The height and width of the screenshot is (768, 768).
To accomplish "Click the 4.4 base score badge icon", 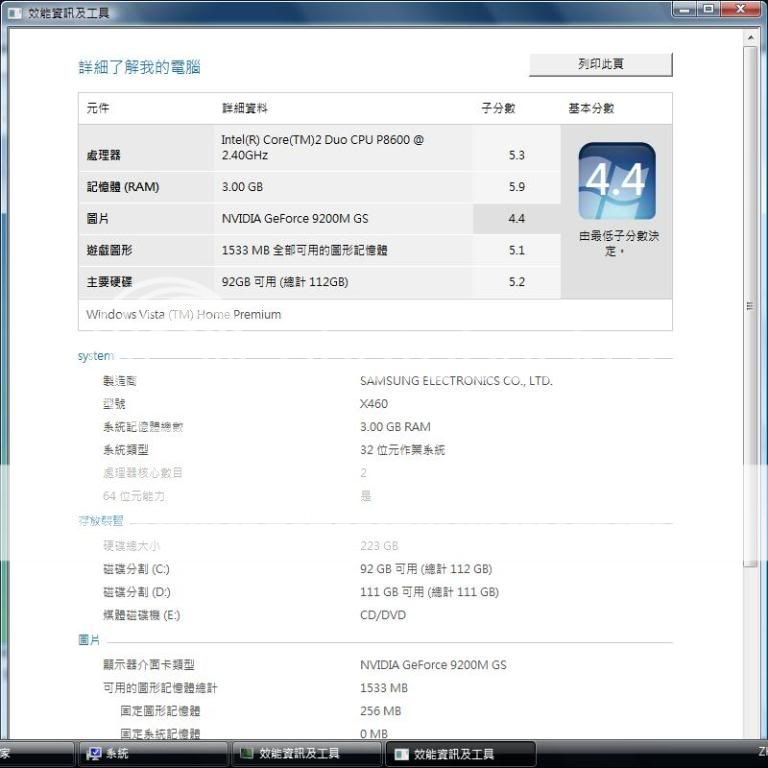I will (617, 181).
